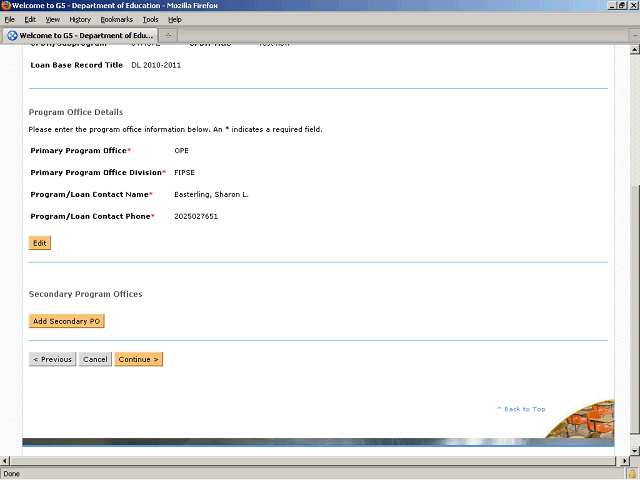The height and width of the screenshot is (480, 640).
Task: Click the horizontal scrollbar right arrow
Action: point(624,461)
